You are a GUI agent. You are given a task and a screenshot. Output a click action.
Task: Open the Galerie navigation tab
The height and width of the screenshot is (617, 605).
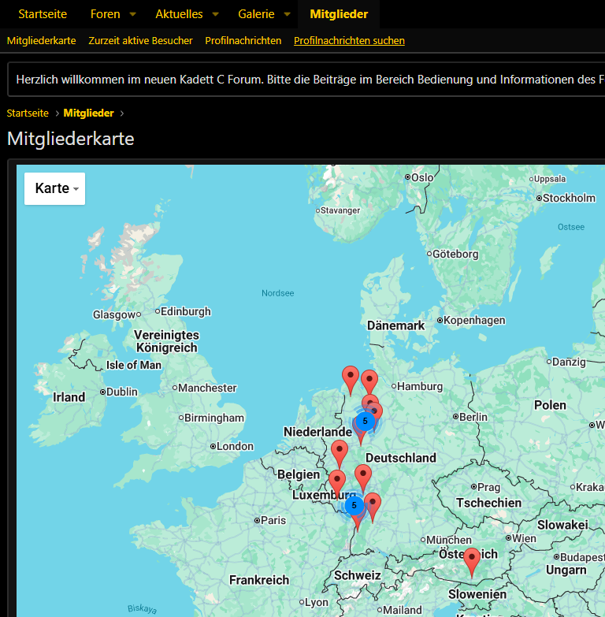[256, 14]
